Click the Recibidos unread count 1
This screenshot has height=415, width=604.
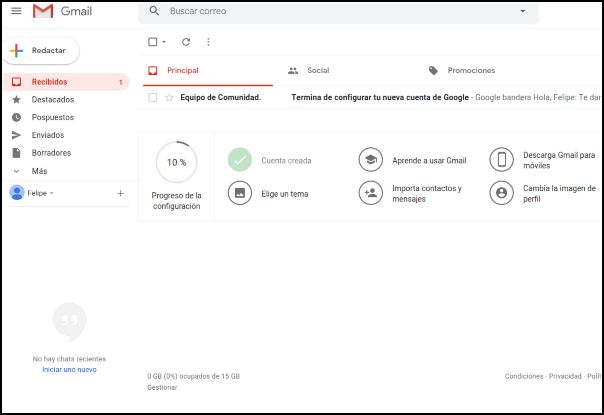(x=121, y=82)
